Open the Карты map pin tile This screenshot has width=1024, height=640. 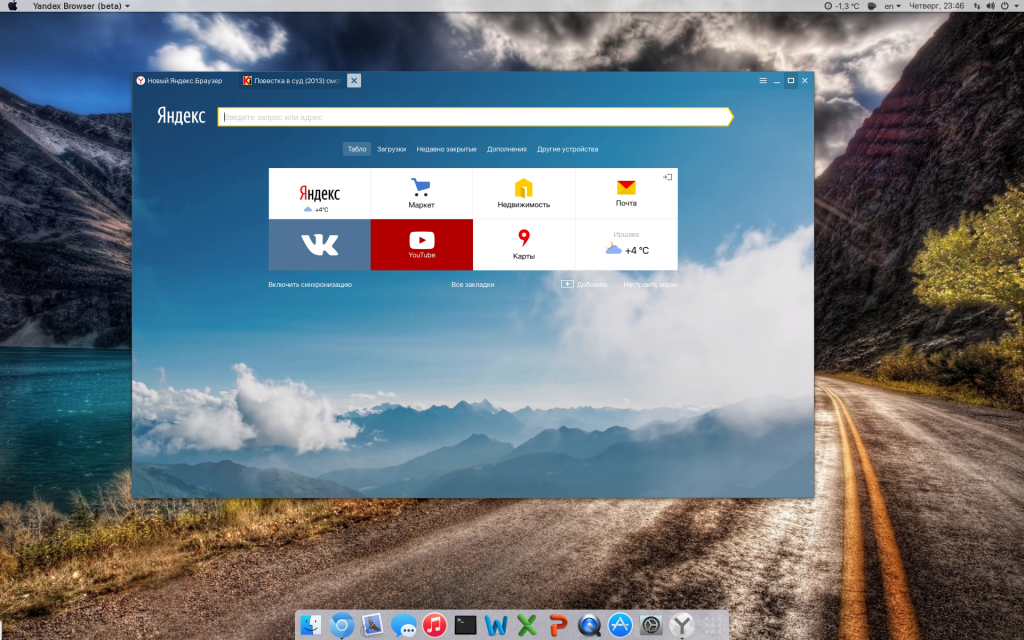pyautogui.click(x=524, y=245)
